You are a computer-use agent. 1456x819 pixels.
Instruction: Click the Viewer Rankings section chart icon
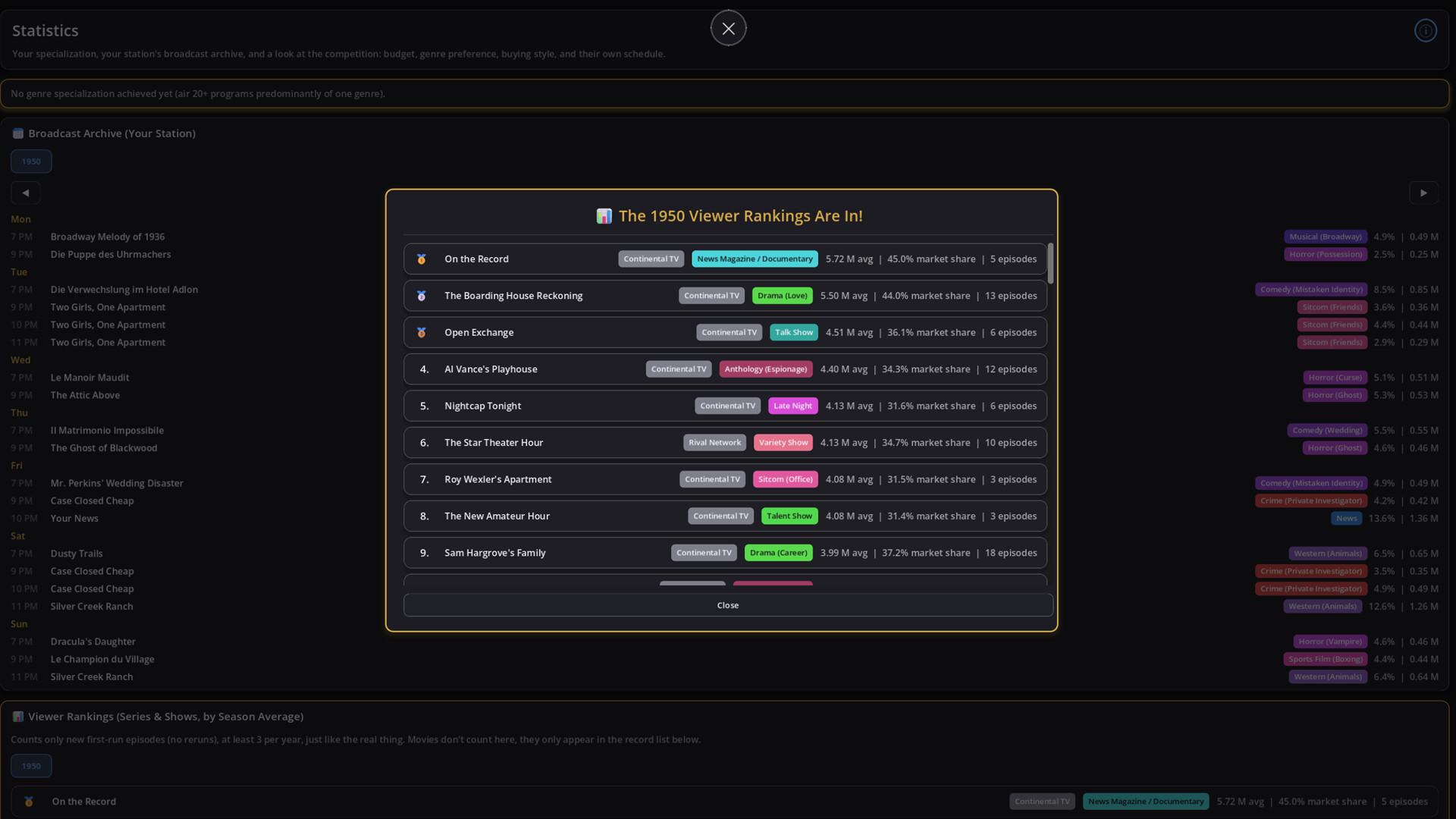pos(18,717)
